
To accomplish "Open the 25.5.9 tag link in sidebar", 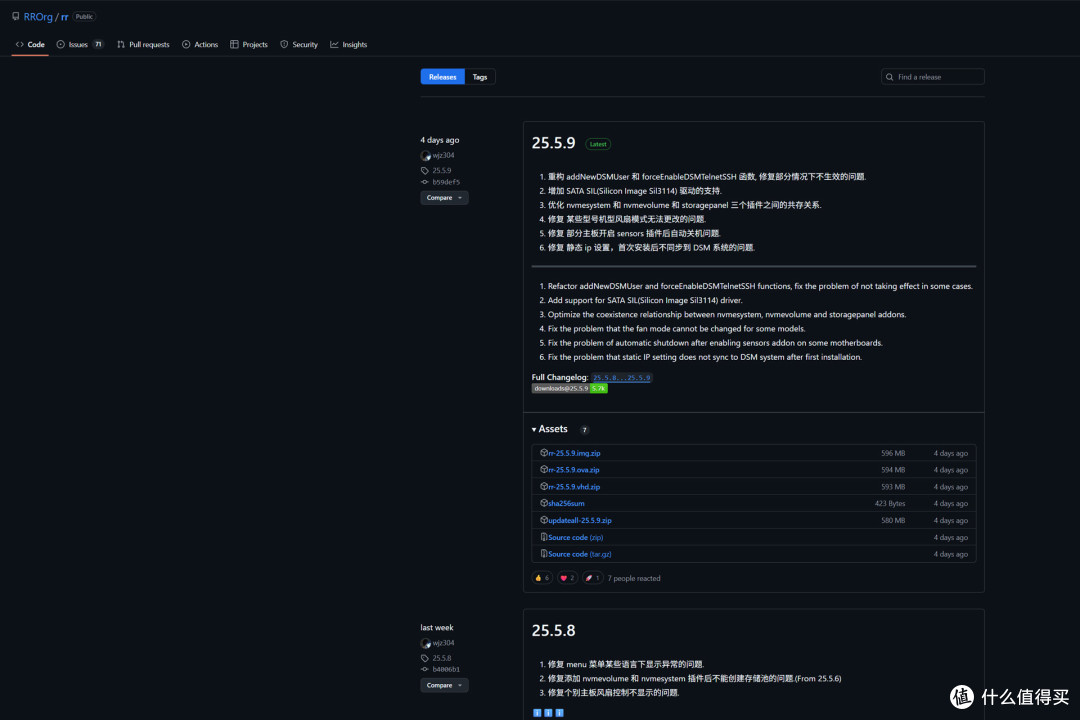I will click(x=442, y=170).
